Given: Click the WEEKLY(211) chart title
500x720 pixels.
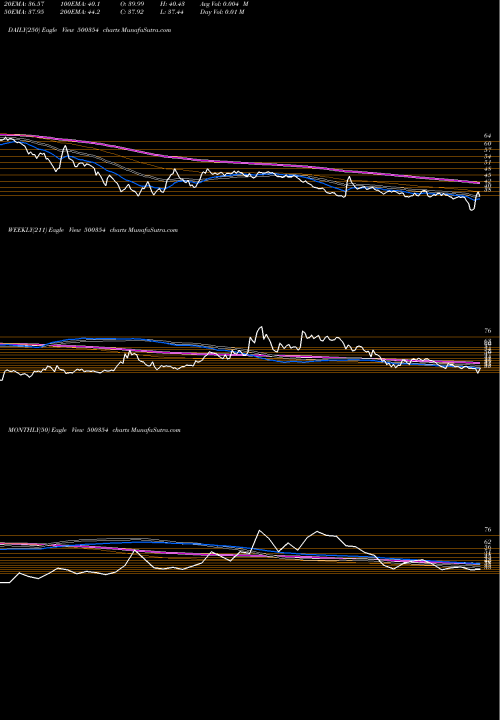Looking at the screenshot, I should pos(93,230).
